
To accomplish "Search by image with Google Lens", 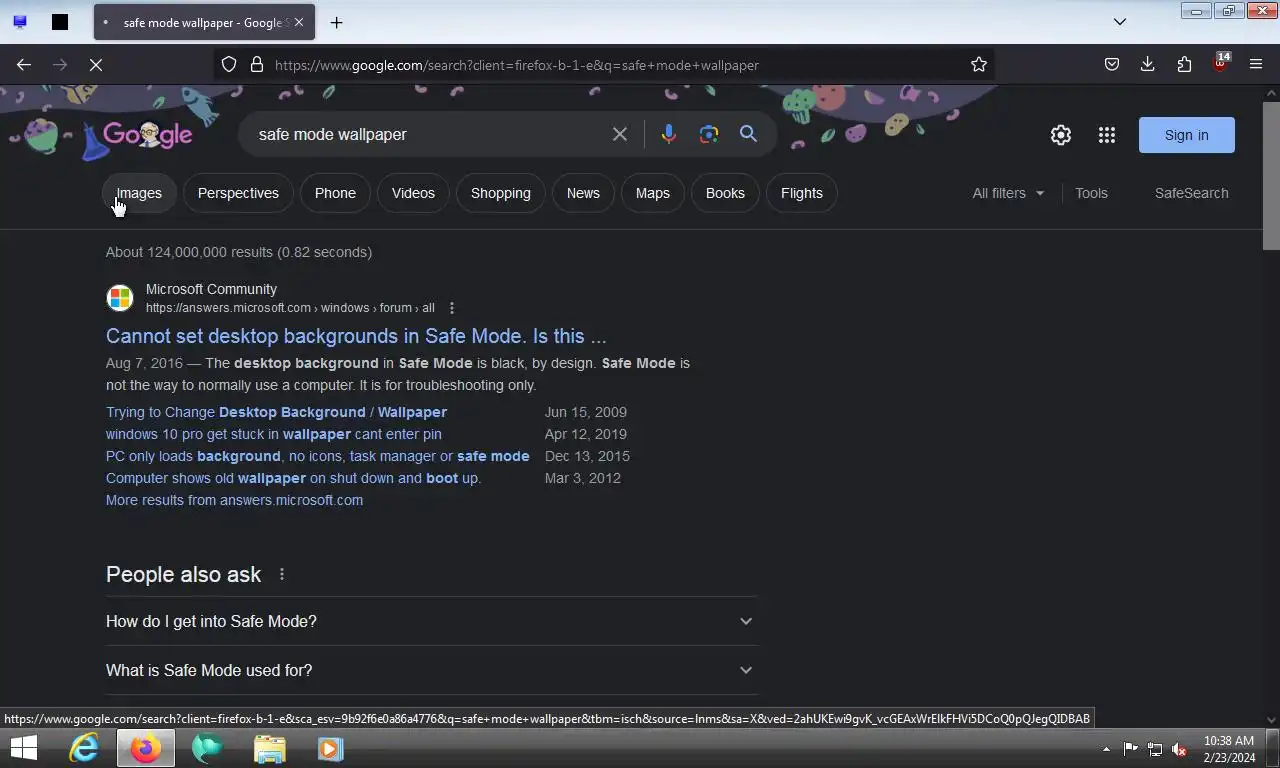I will click(709, 134).
